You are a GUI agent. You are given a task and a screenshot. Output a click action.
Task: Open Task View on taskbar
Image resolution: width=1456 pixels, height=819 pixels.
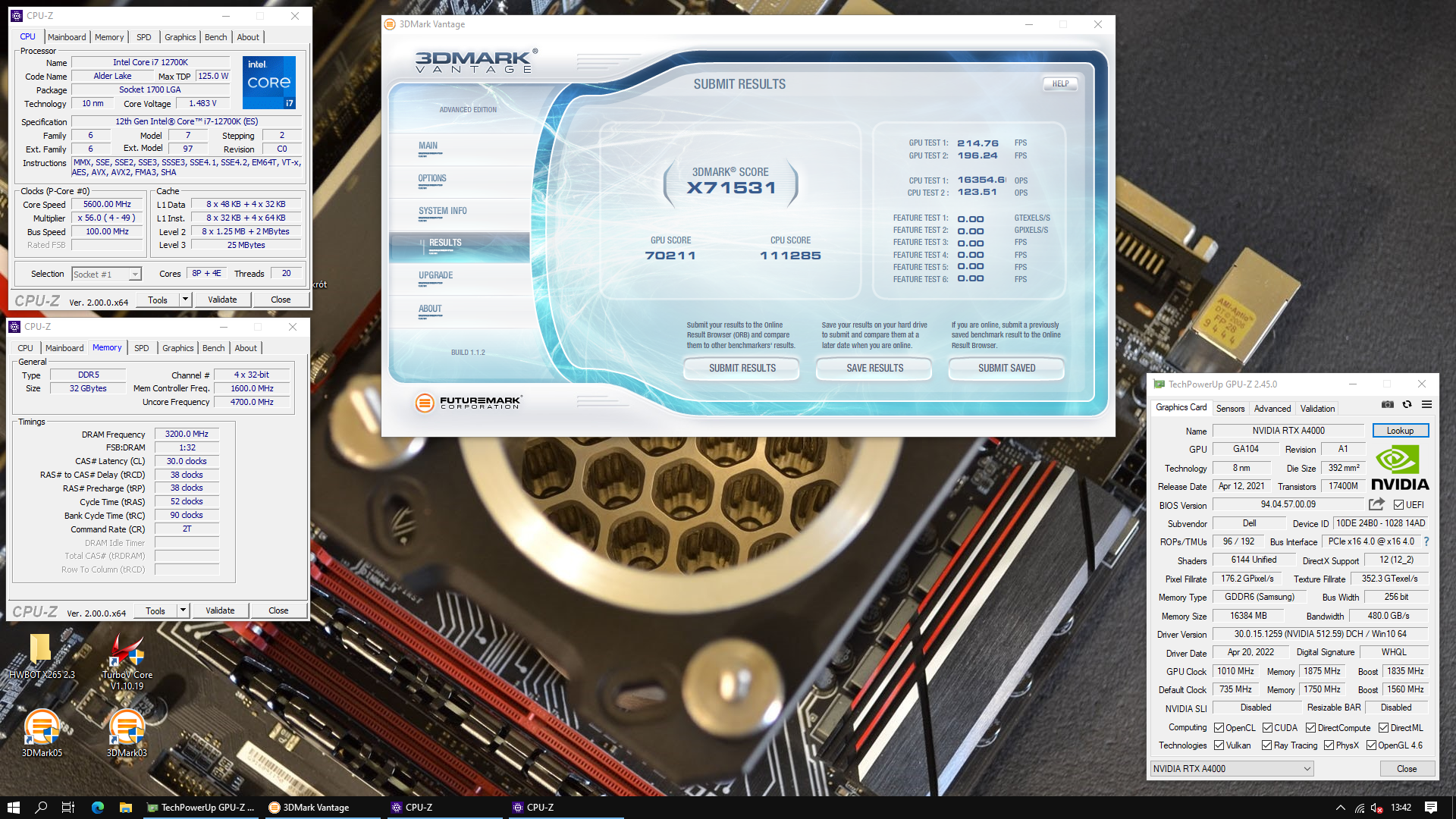(x=68, y=808)
